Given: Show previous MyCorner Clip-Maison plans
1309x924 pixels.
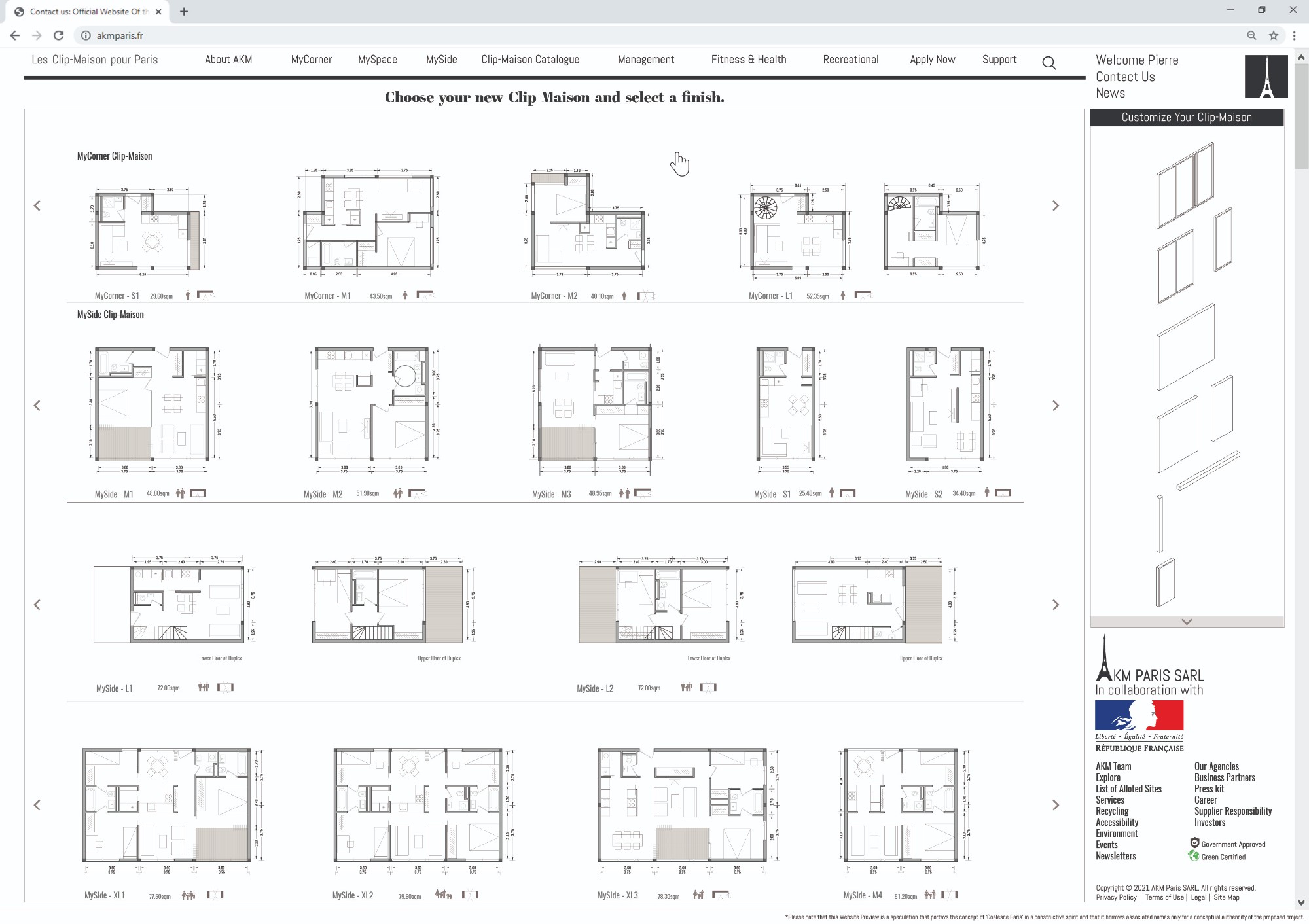Looking at the screenshot, I should coord(37,205).
